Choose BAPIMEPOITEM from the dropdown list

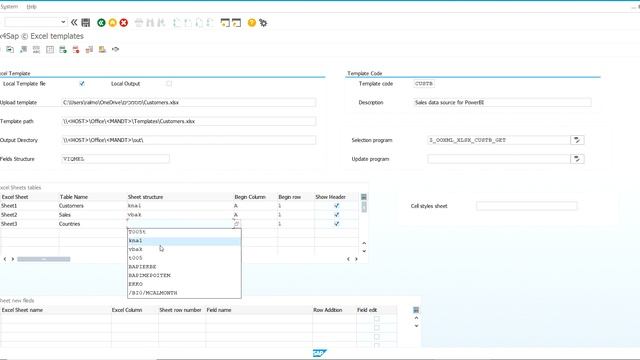point(184,276)
